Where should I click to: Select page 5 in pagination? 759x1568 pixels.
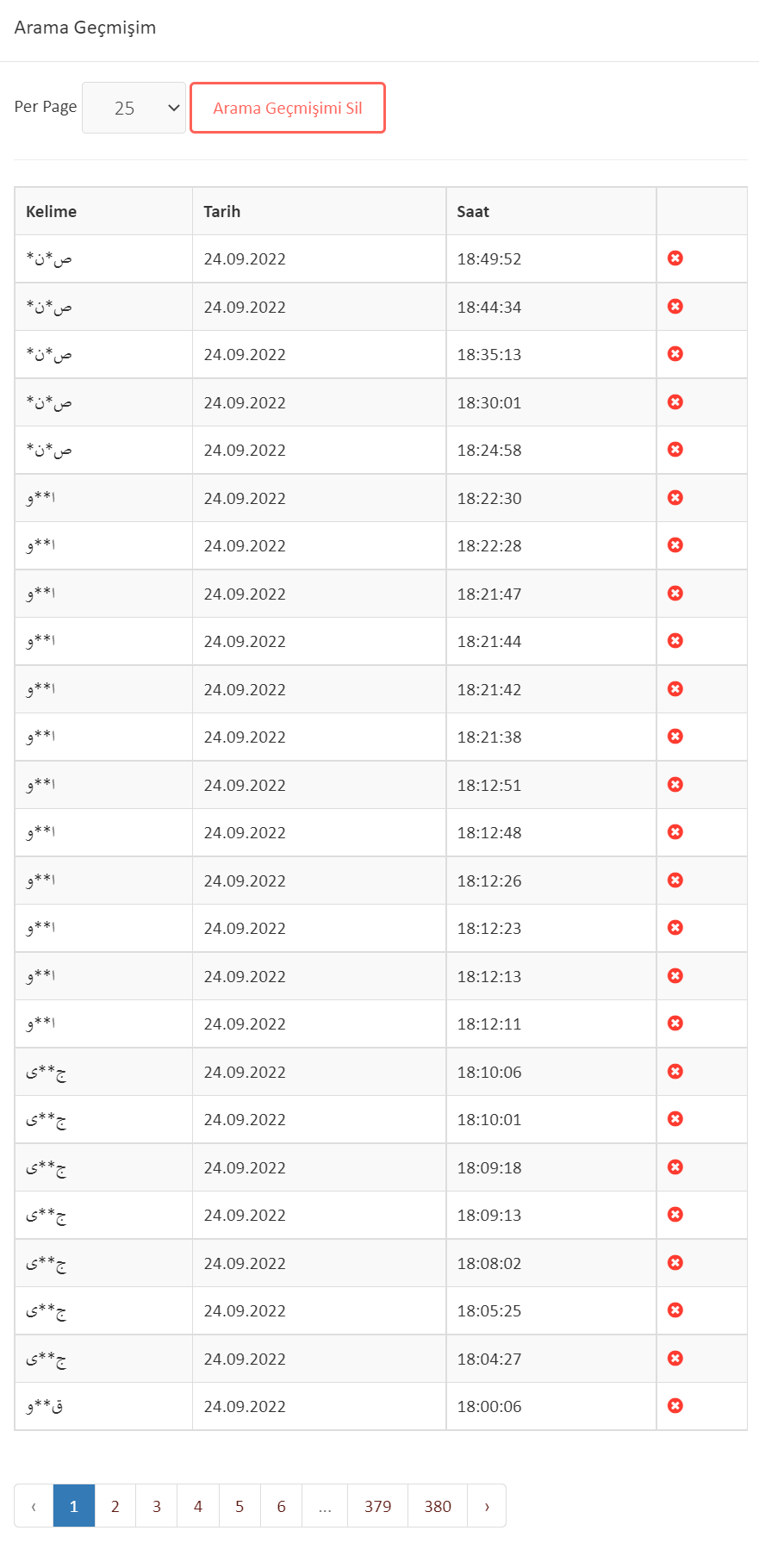(240, 1506)
